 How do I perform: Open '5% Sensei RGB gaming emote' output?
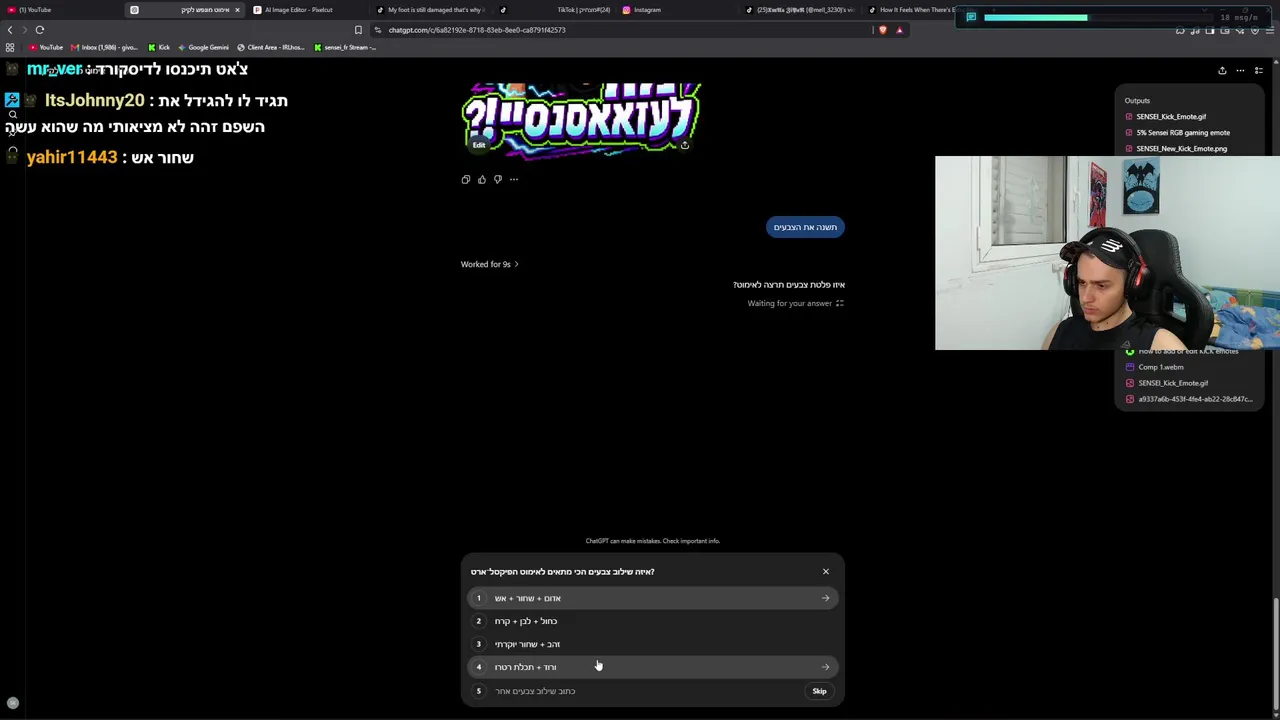point(1178,133)
